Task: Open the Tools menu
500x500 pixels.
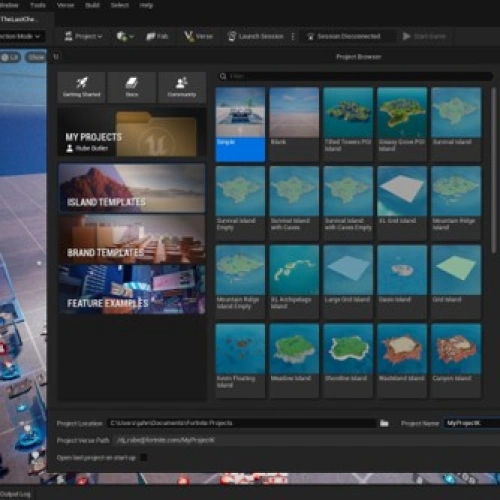Action: 38,5
